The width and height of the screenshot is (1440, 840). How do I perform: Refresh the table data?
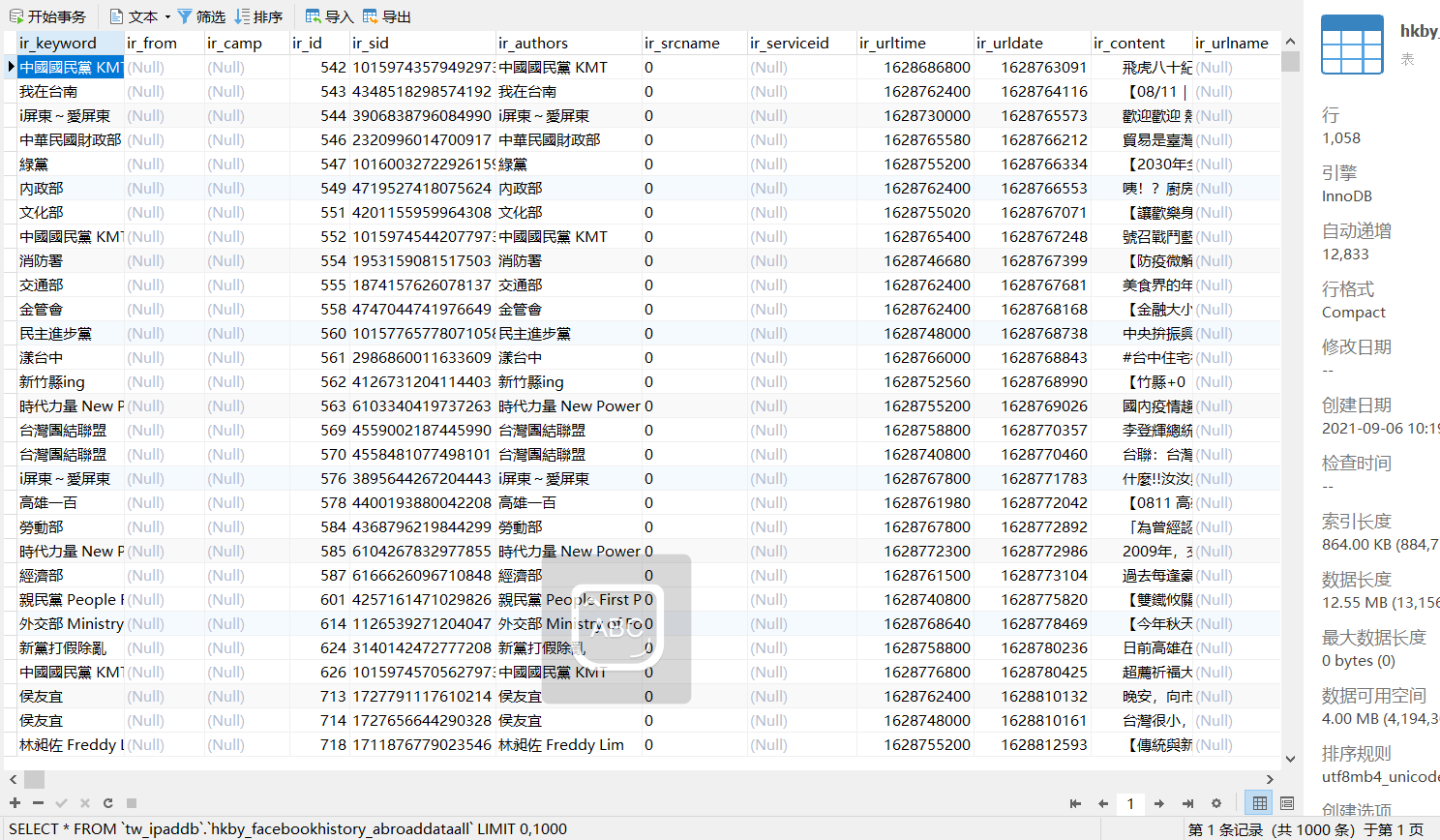point(107,803)
